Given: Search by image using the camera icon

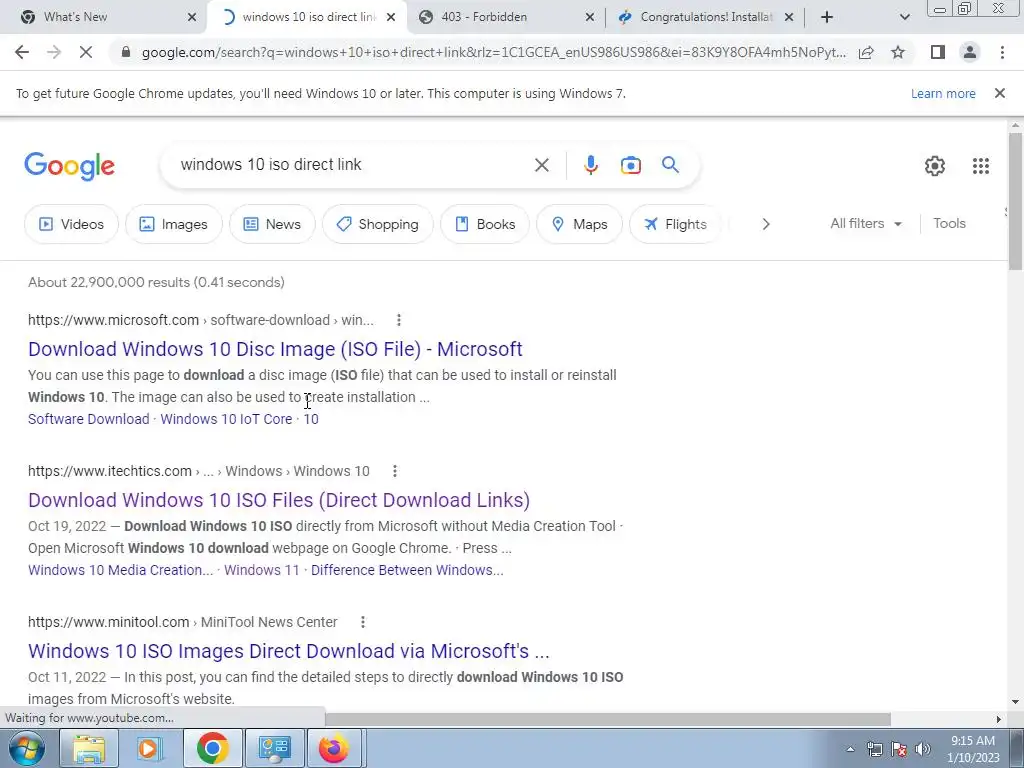Looking at the screenshot, I should point(630,165).
